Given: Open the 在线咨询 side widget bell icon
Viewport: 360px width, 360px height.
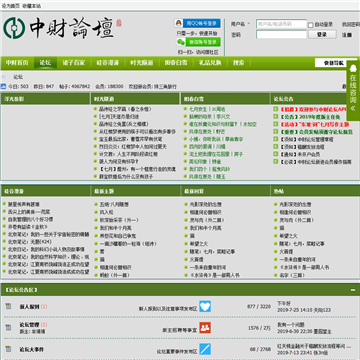Looking at the screenshot, I should (x=353, y=68).
